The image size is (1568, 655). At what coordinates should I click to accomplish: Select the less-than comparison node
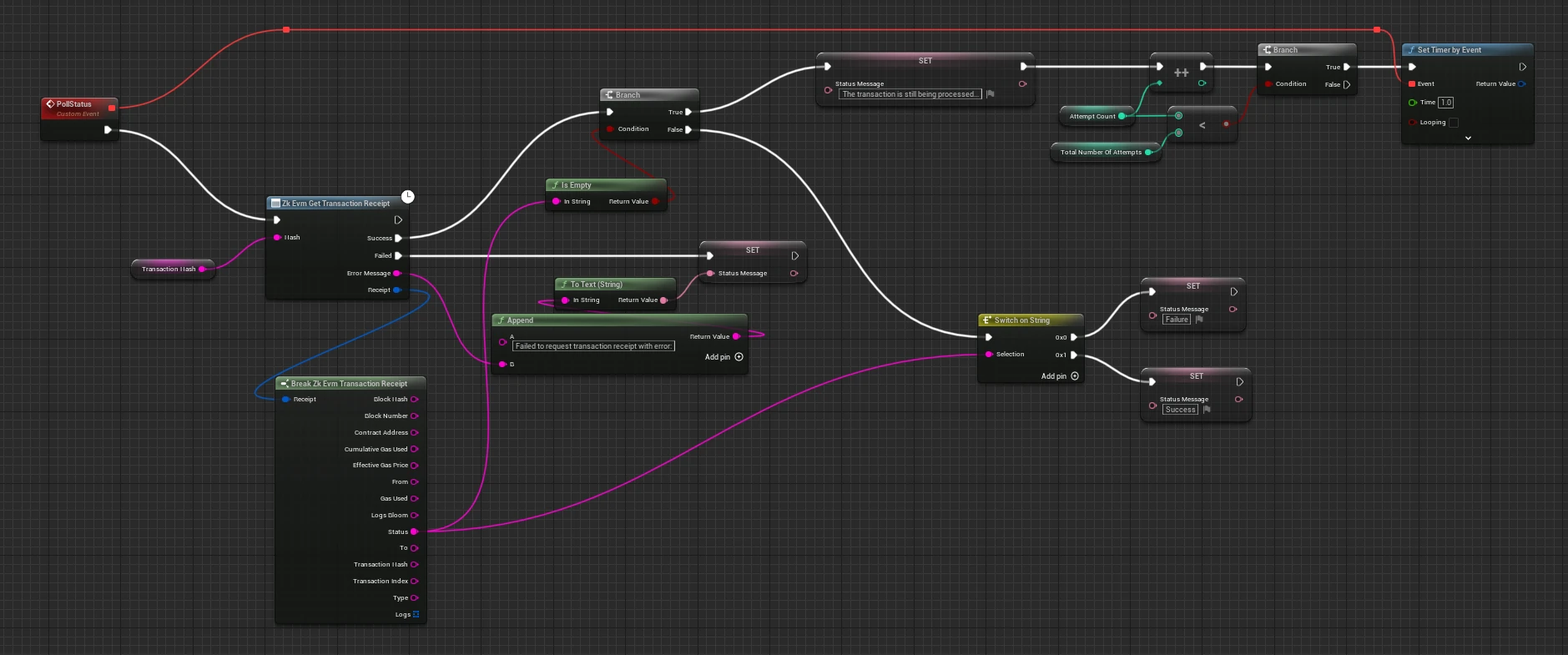(1202, 125)
